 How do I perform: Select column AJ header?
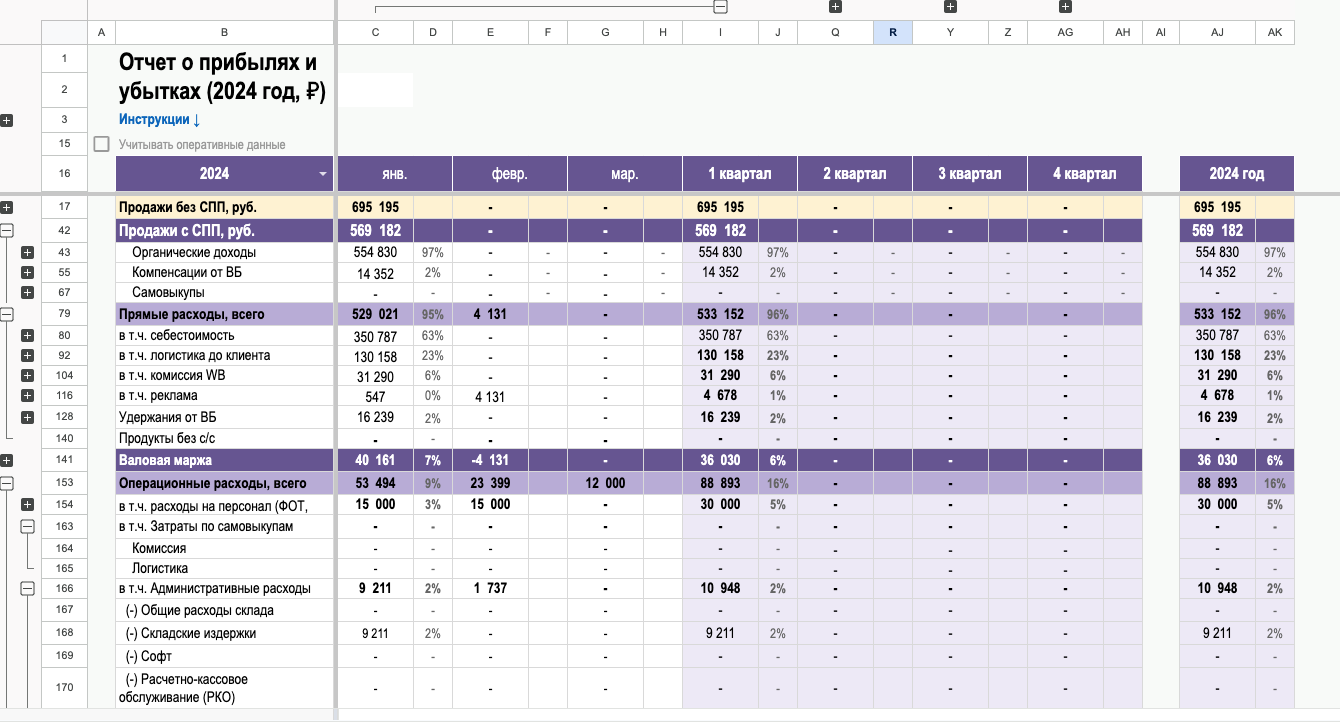tap(1217, 33)
